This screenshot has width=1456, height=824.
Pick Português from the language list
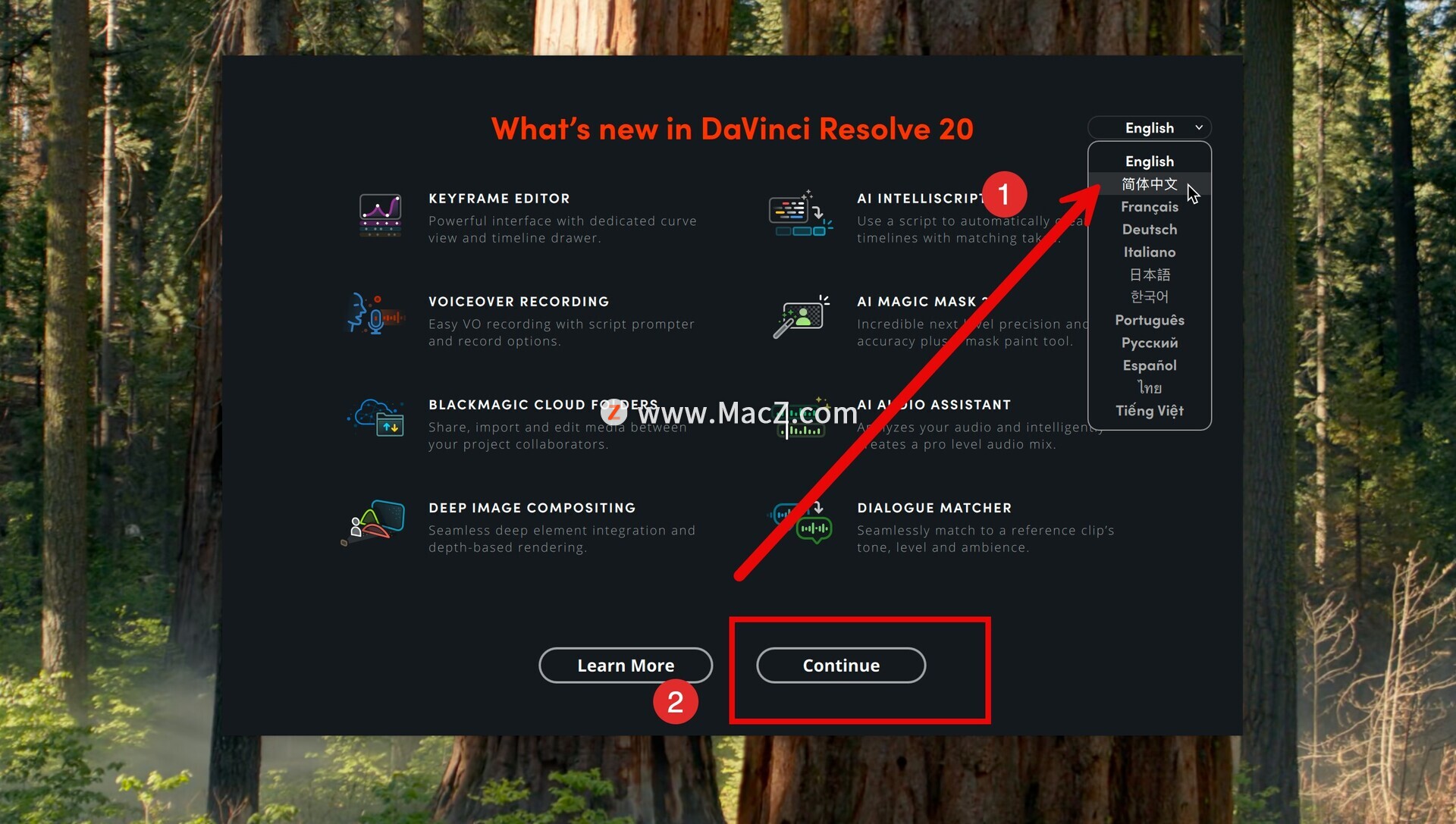coord(1150,320)
